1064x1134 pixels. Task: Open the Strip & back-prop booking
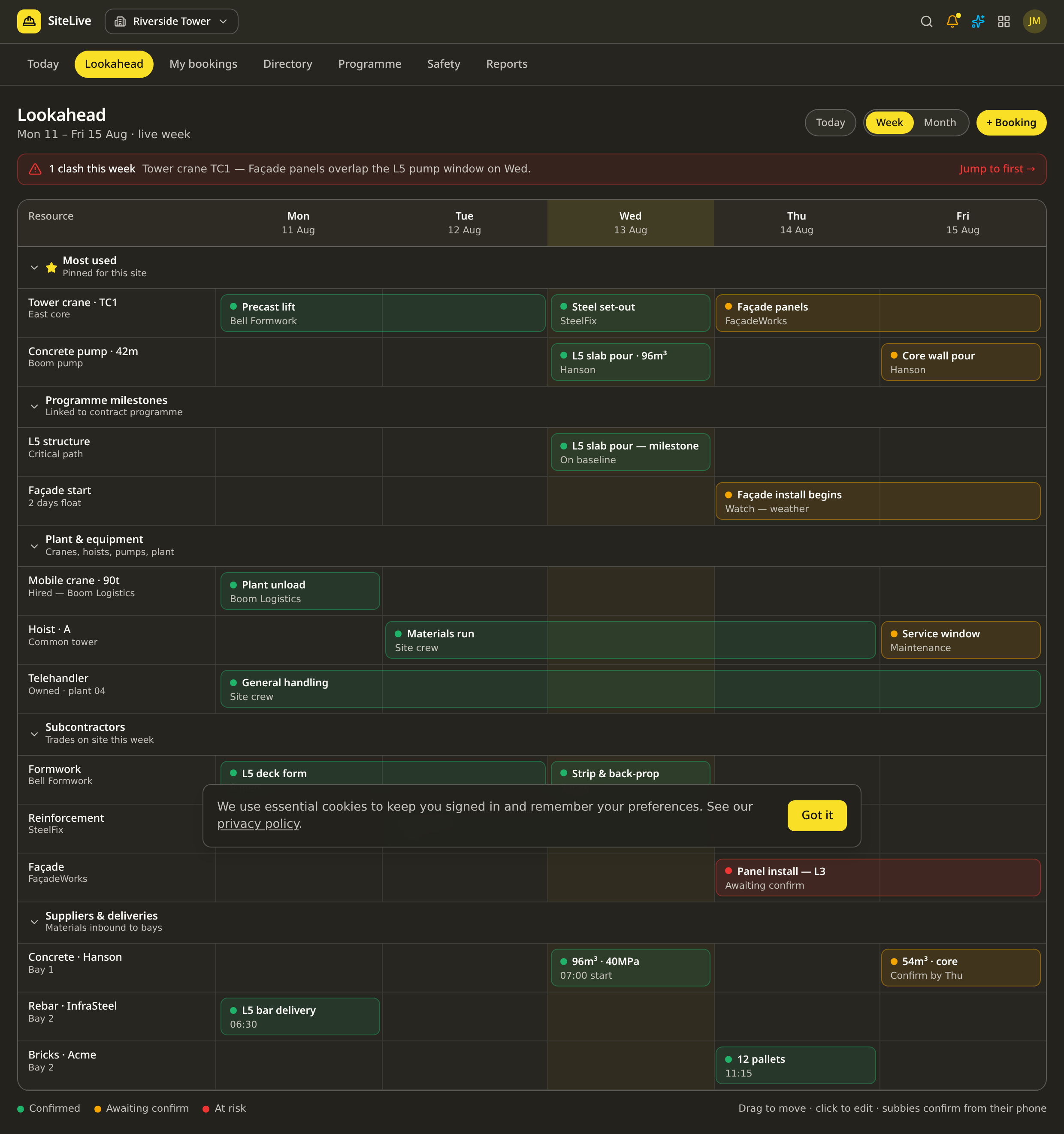point(630,773)
